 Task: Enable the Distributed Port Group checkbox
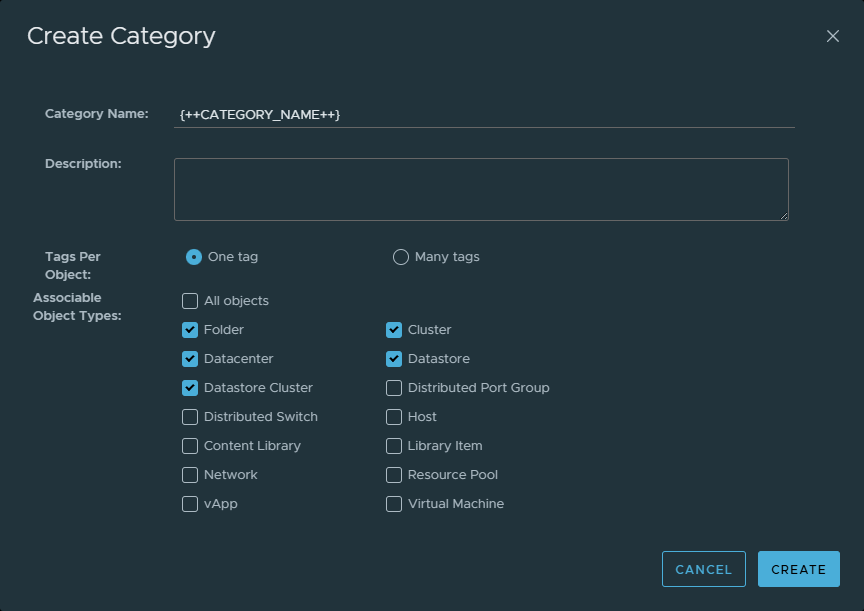[394, 388]
